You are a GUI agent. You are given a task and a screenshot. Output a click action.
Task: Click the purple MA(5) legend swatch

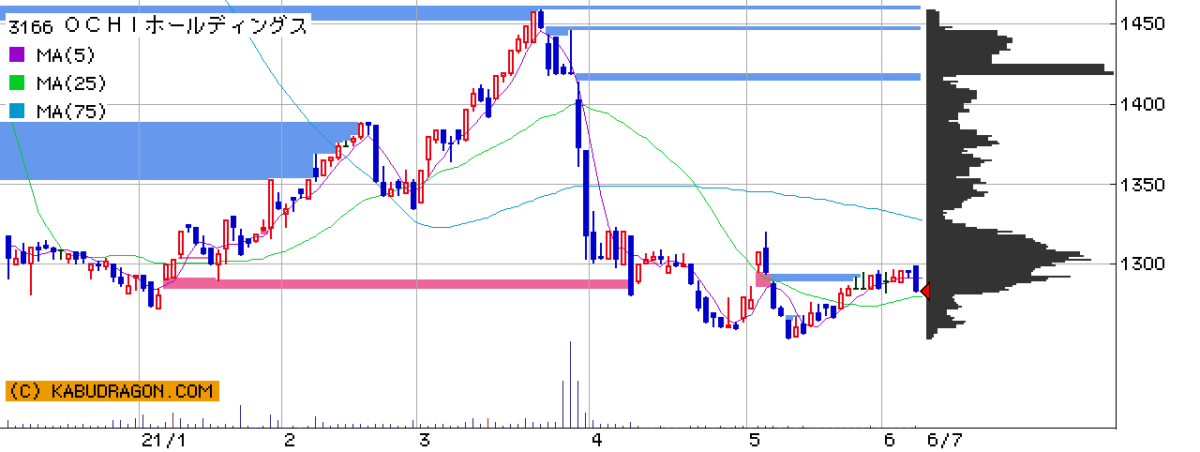tap(16, 55)
